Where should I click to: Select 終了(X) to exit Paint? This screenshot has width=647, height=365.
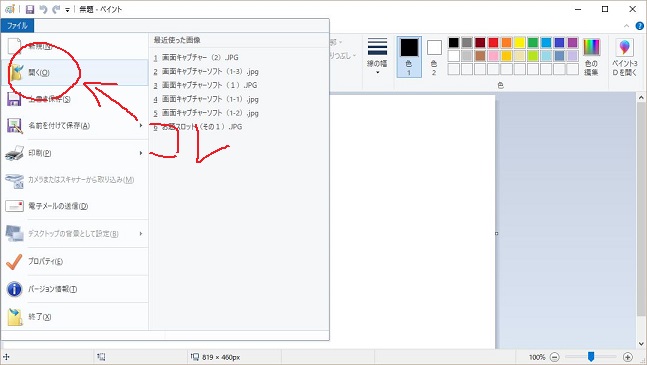75,316
